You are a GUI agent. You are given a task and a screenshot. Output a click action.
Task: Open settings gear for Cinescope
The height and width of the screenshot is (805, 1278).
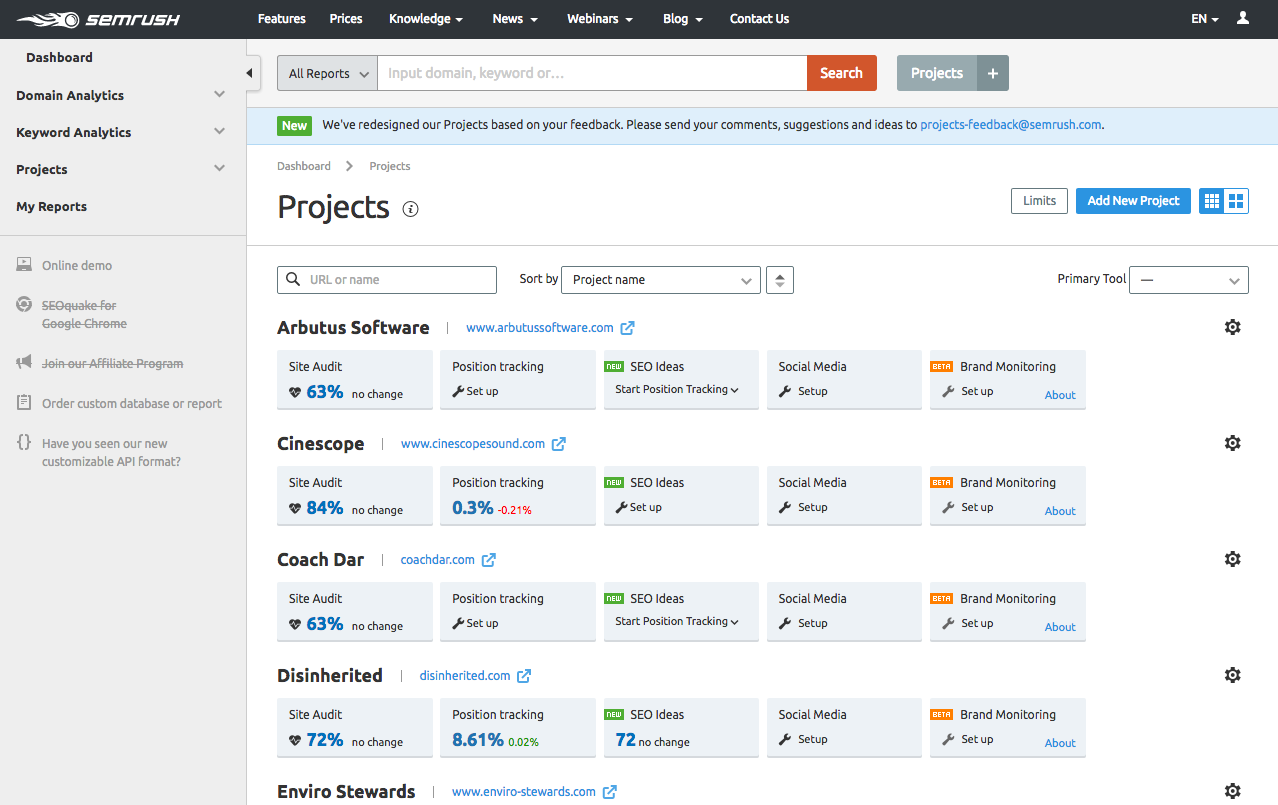1232,443
